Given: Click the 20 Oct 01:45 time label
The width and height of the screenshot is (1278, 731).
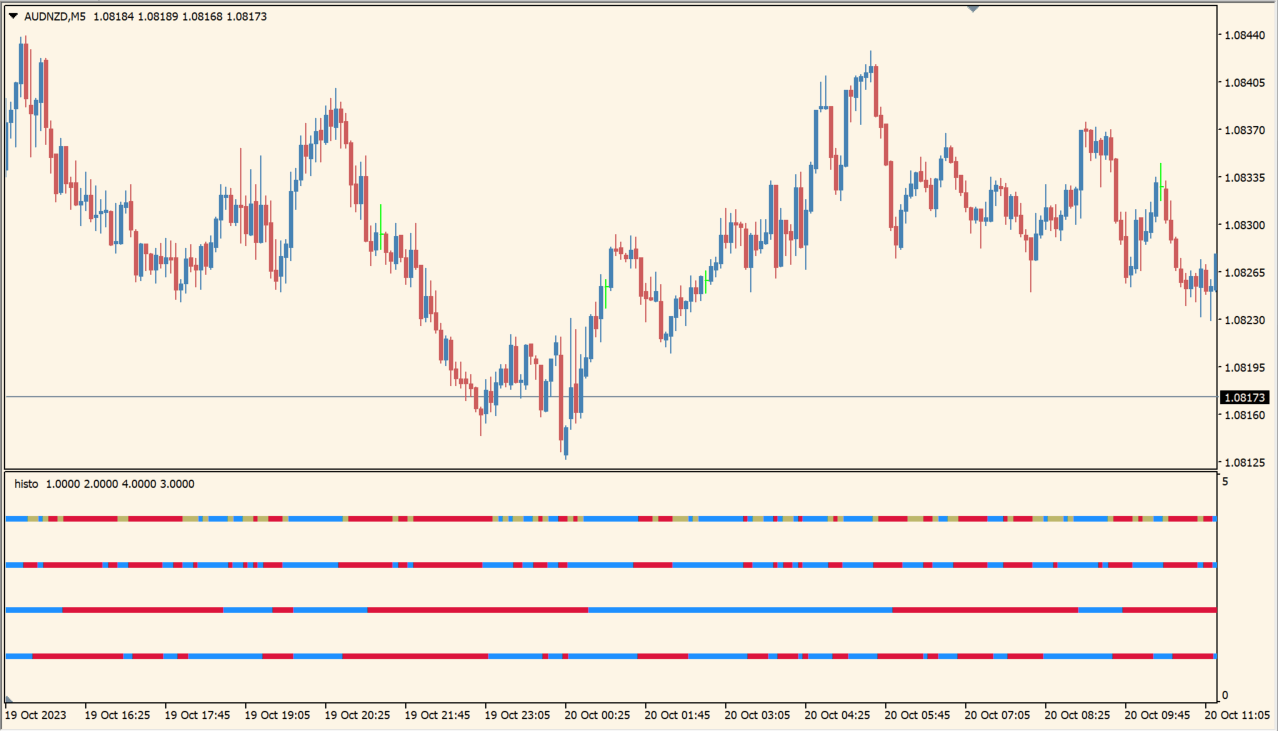Looking at the screenshot, I should point(678,715).
